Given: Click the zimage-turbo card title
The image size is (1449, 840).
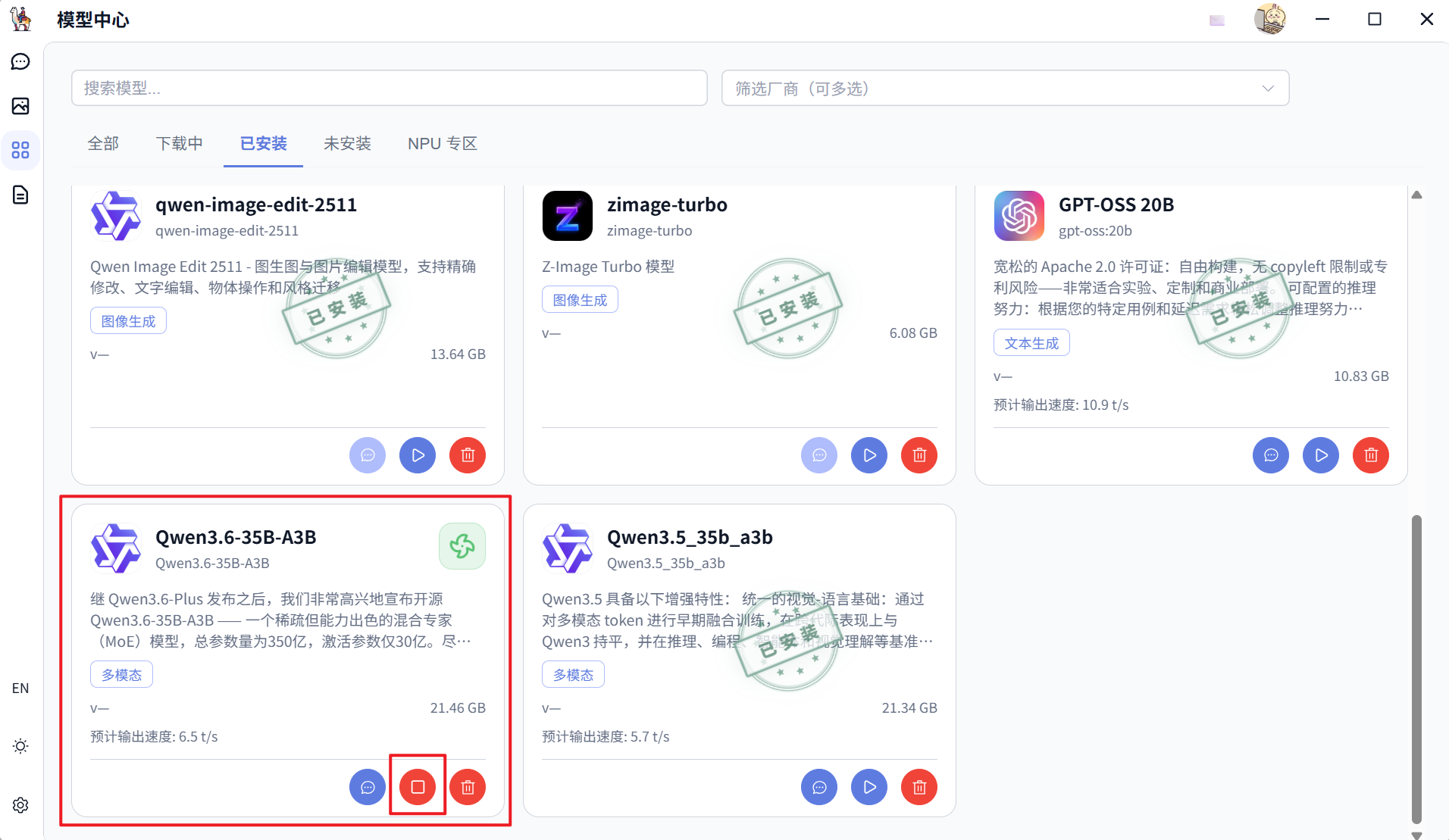Looking at the screenshot, I should pos(667,205).
